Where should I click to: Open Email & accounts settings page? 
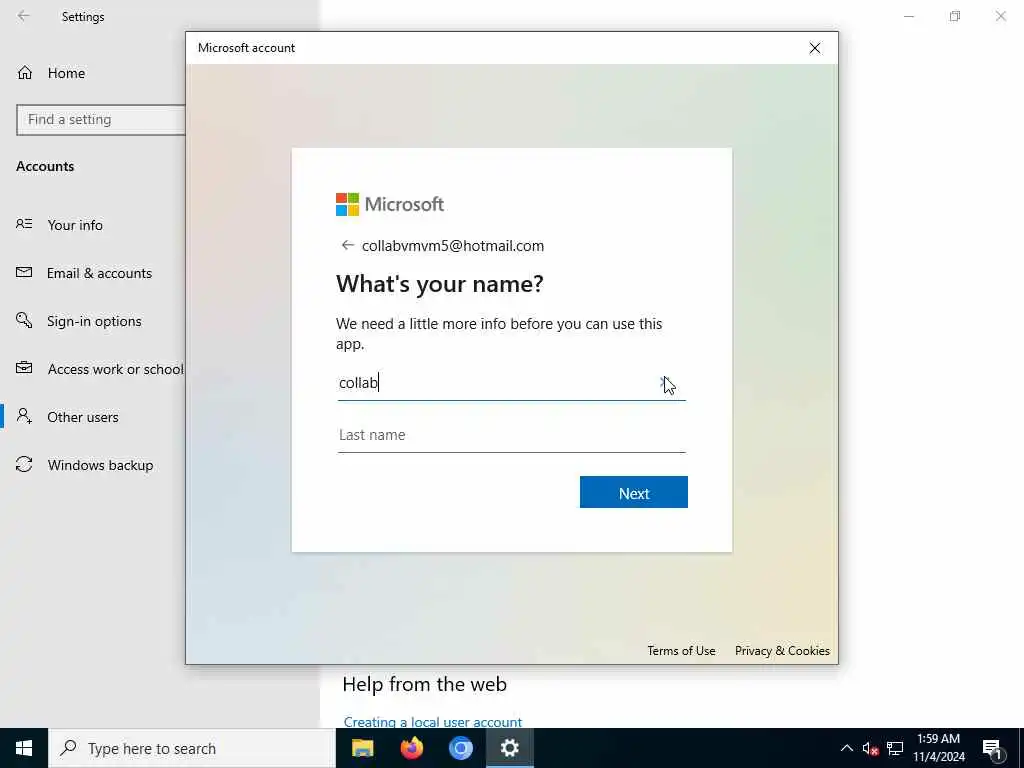(99, 273)
